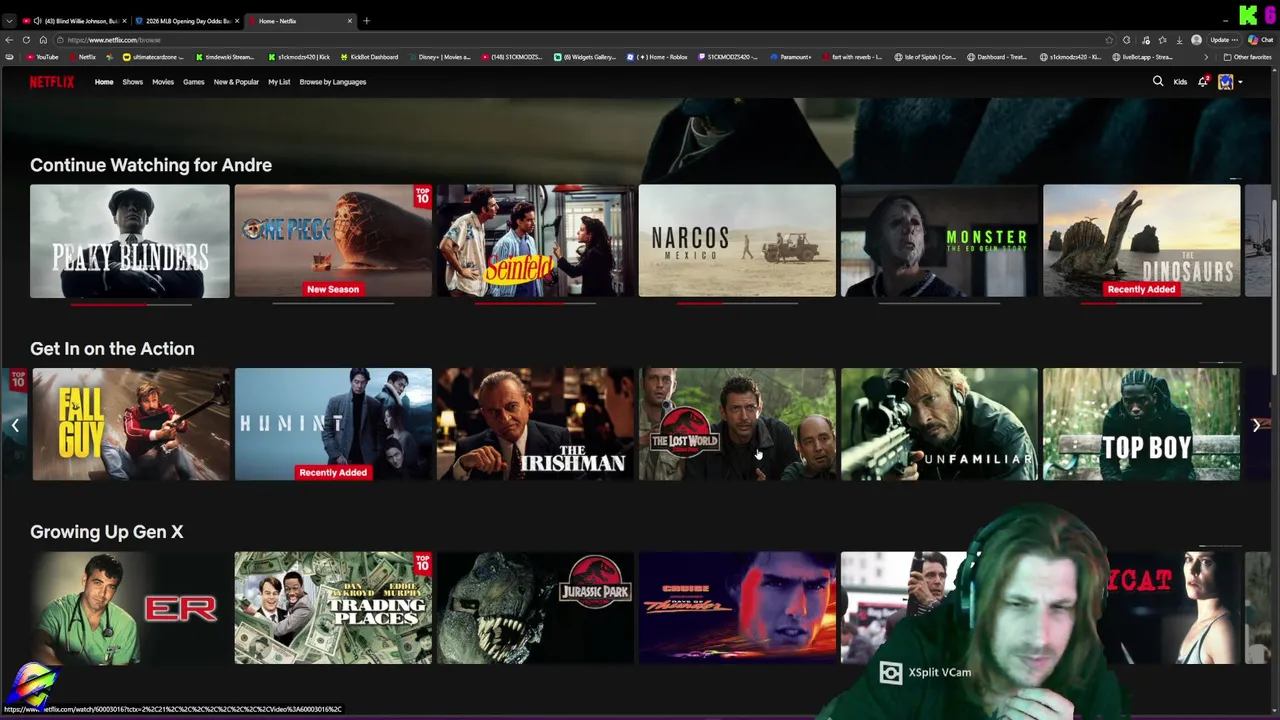Open the Netflix bookmark
This screenshot has height=720, width=1280.
(x=82, y=57)
